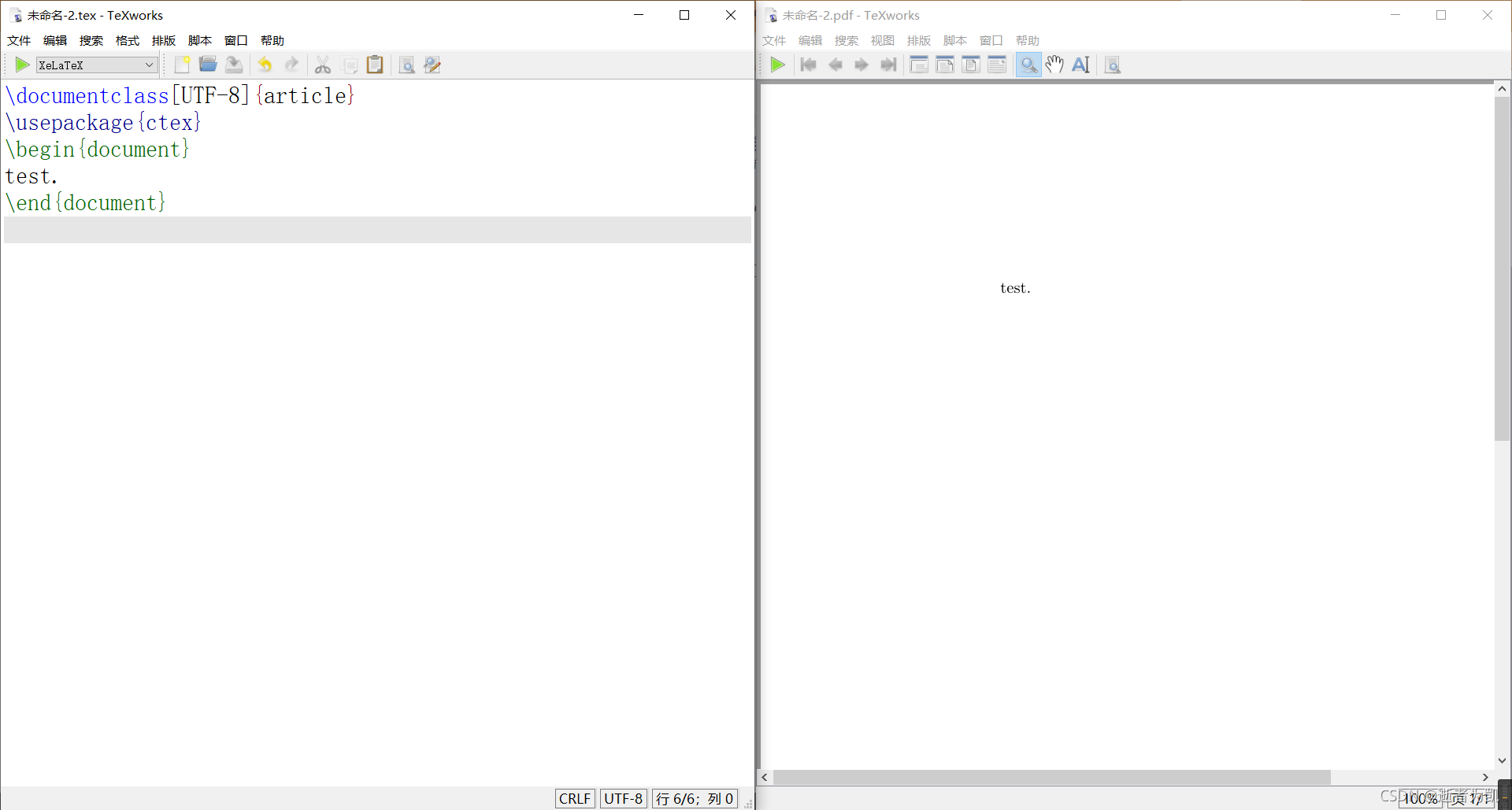Screen dimensions: 1512x810
Task: Open find in PDF preview
Action: click(1112, 65)
